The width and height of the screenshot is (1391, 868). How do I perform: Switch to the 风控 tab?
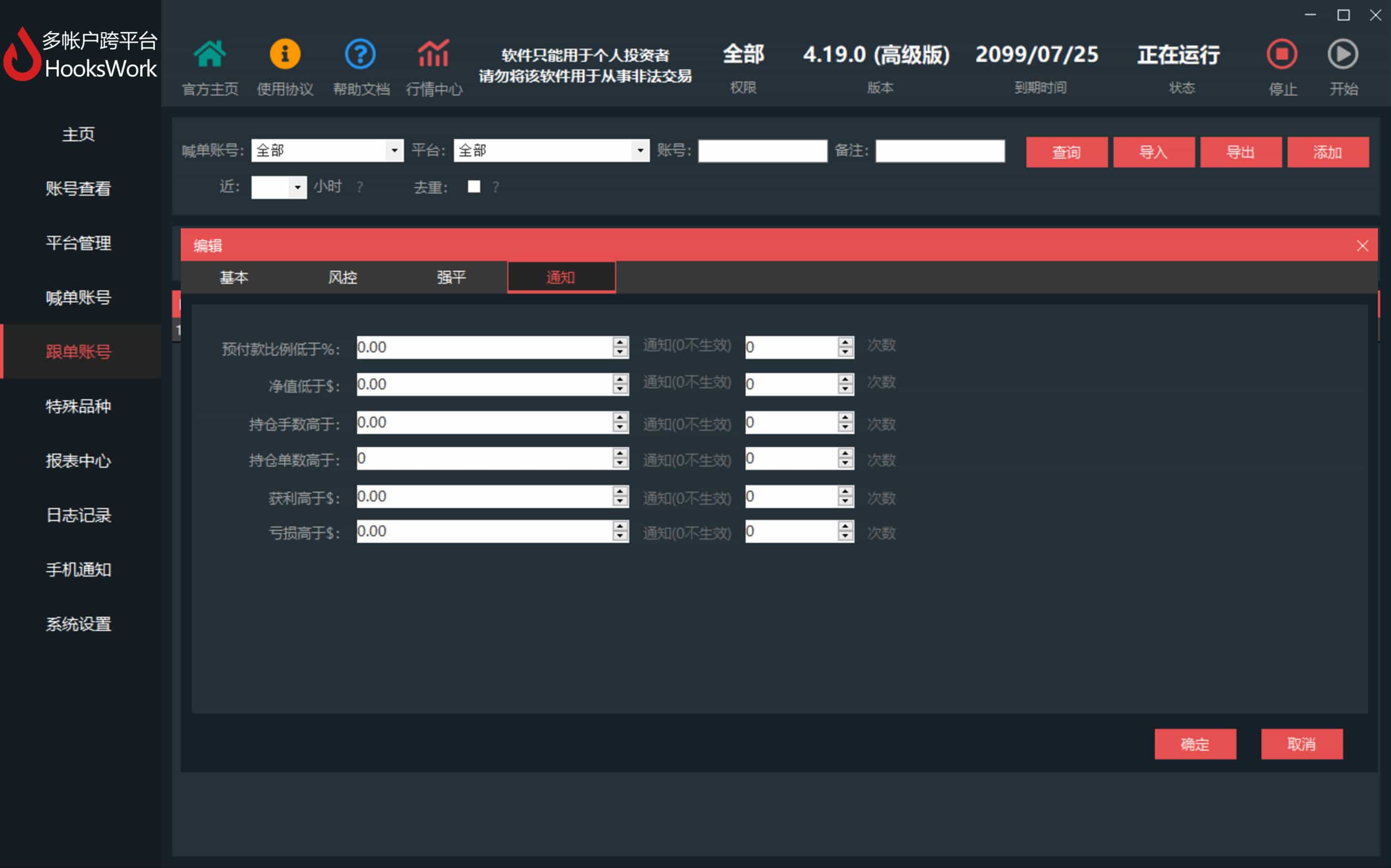click(x=343, y=277)
